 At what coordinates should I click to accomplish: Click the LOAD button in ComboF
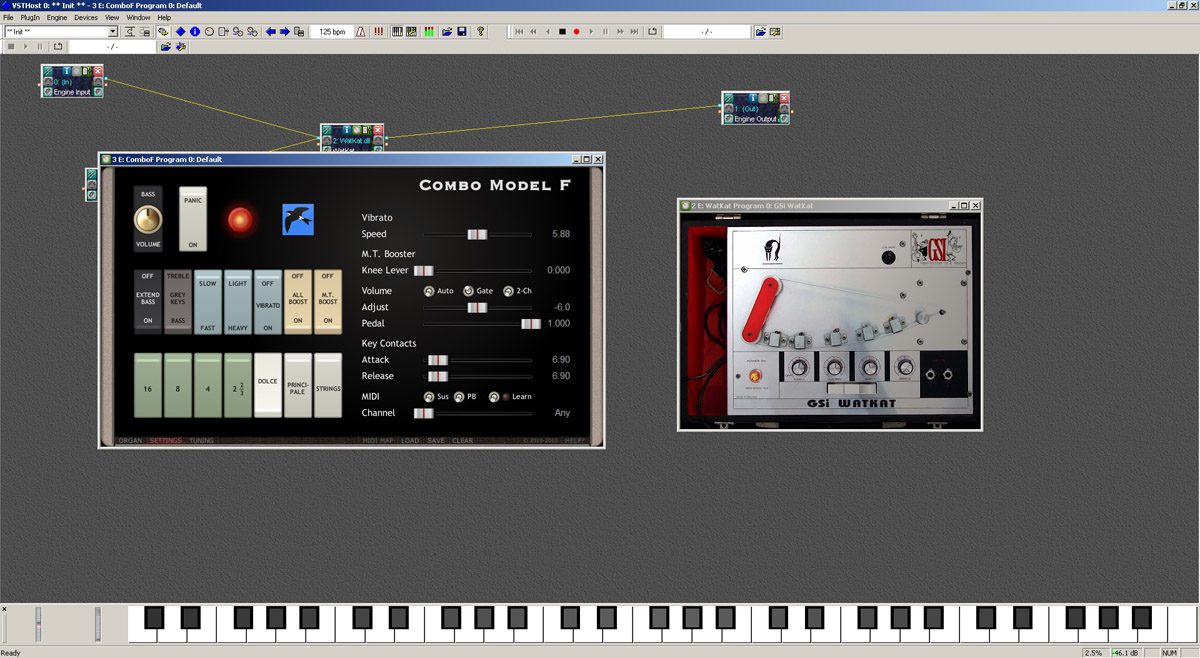pyautogui.click(x=410, y=441)
